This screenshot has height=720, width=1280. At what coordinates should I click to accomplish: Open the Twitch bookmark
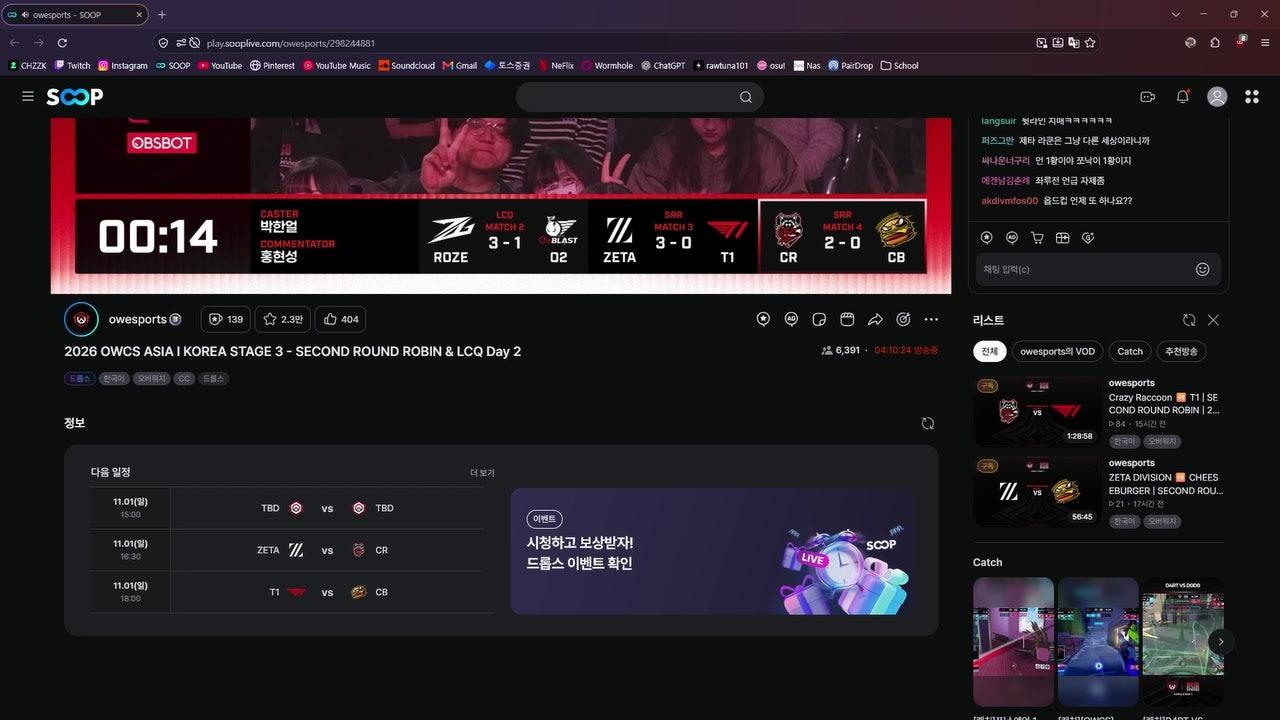click(x=72, y=66)
